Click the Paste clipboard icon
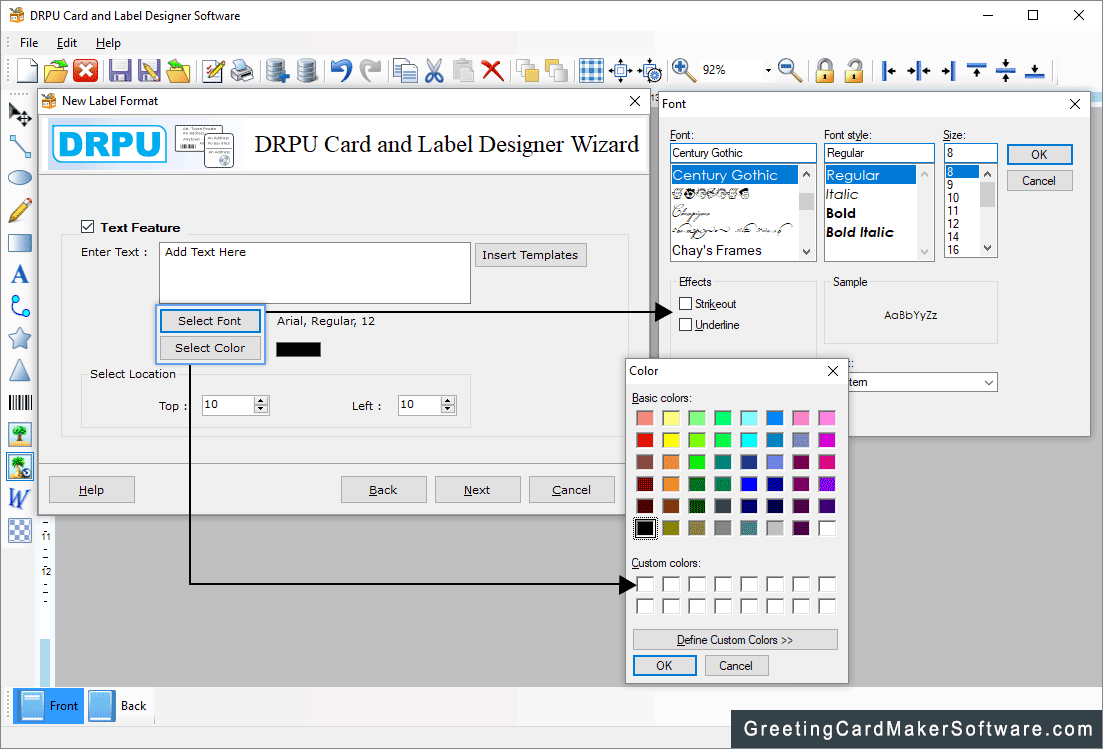Image resolution: width=1103 pixels, height=749 pixels. pos(463,70)
